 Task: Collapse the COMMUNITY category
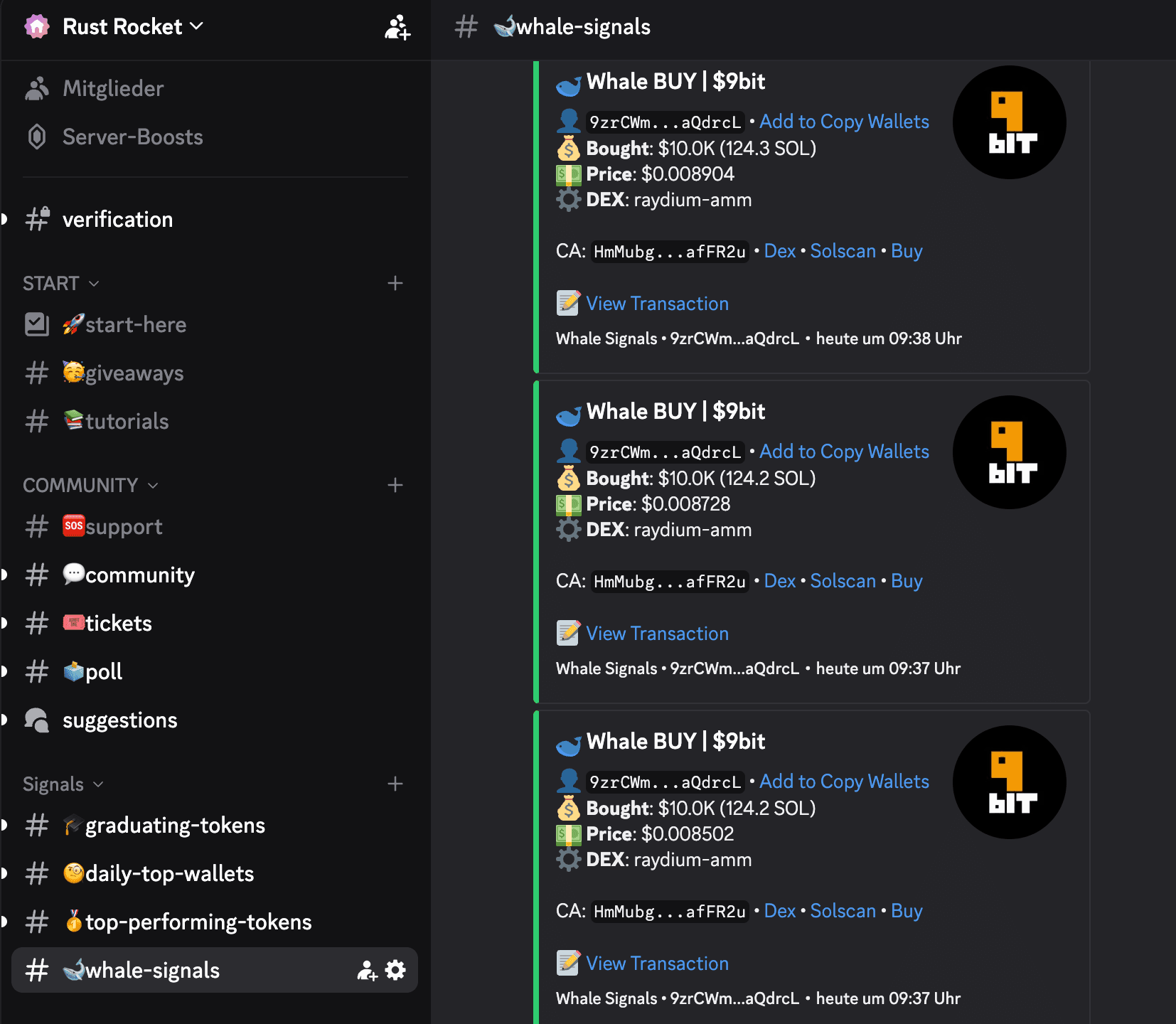[90, 485]
